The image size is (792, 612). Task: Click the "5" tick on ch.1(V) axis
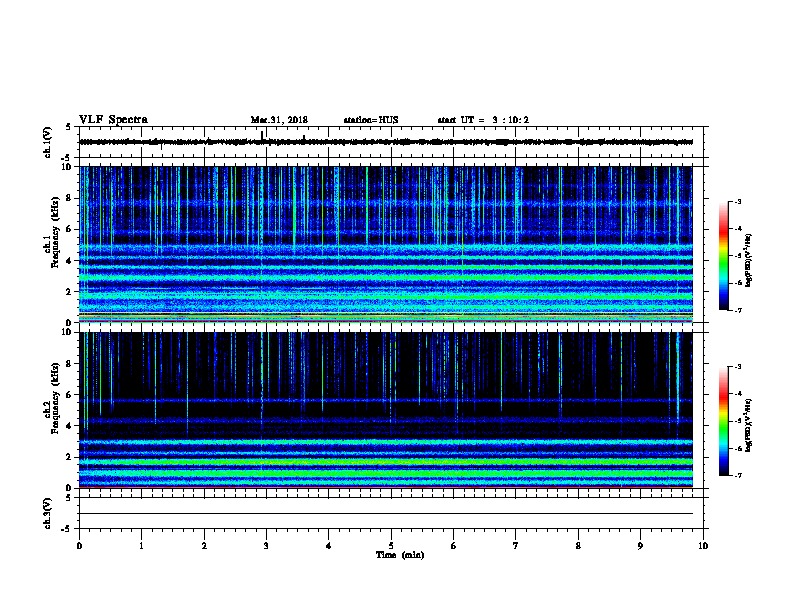point(68,127)
